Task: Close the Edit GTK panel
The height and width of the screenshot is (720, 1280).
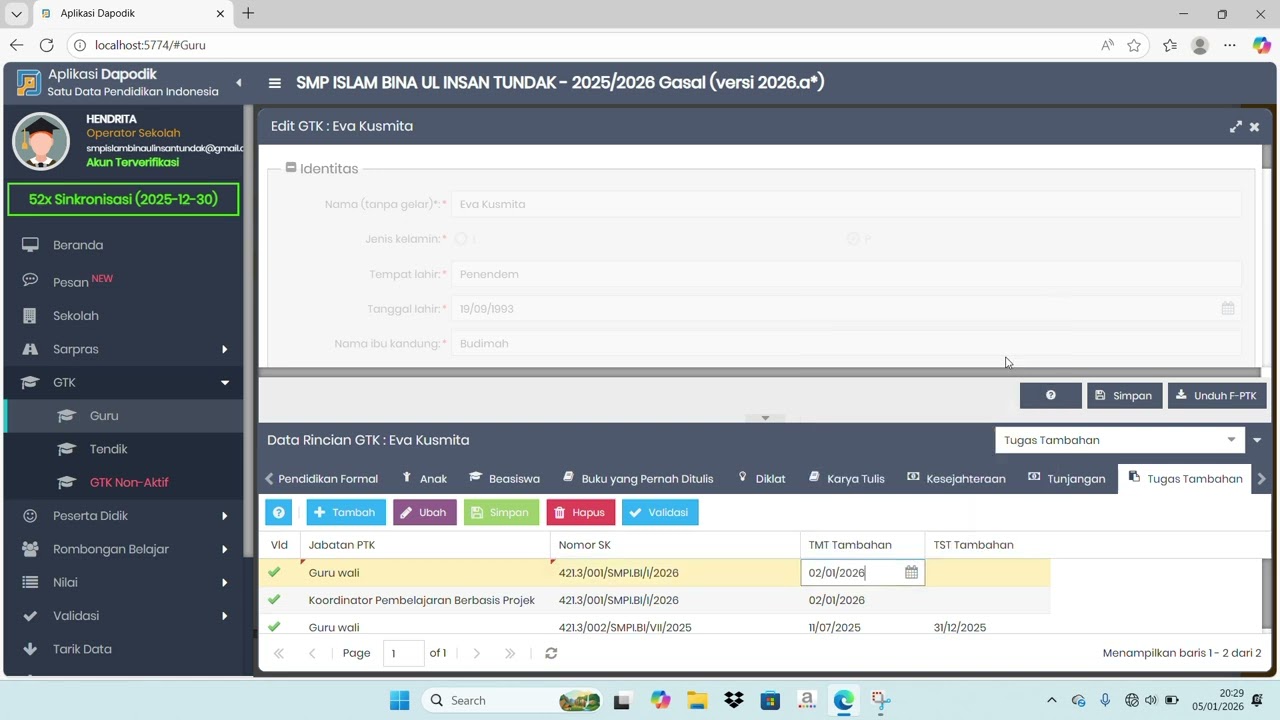Action: click(x=1254, y=127)
